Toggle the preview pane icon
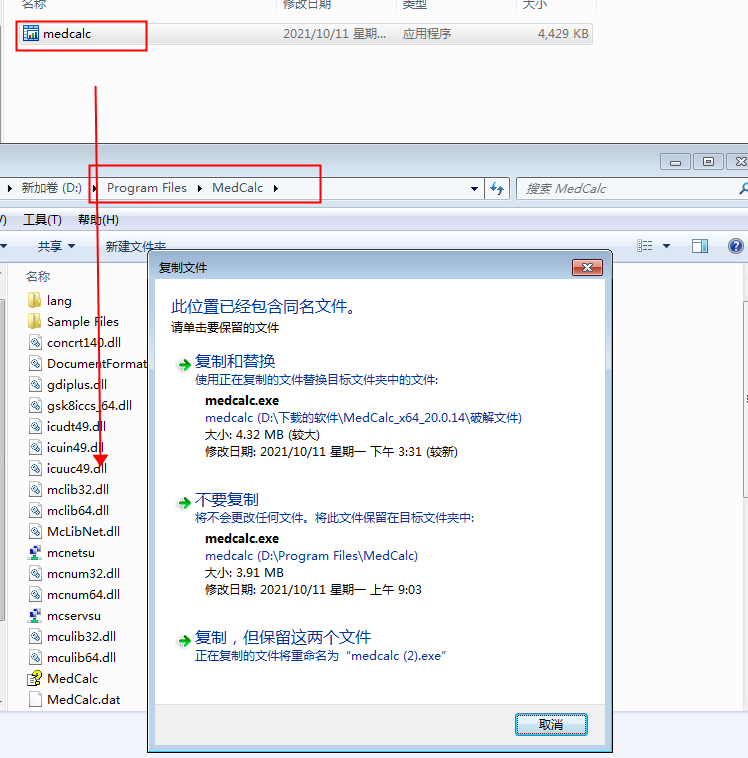Image resolution: width=748 pixels, height=758 pixels. tap(700, 246)
